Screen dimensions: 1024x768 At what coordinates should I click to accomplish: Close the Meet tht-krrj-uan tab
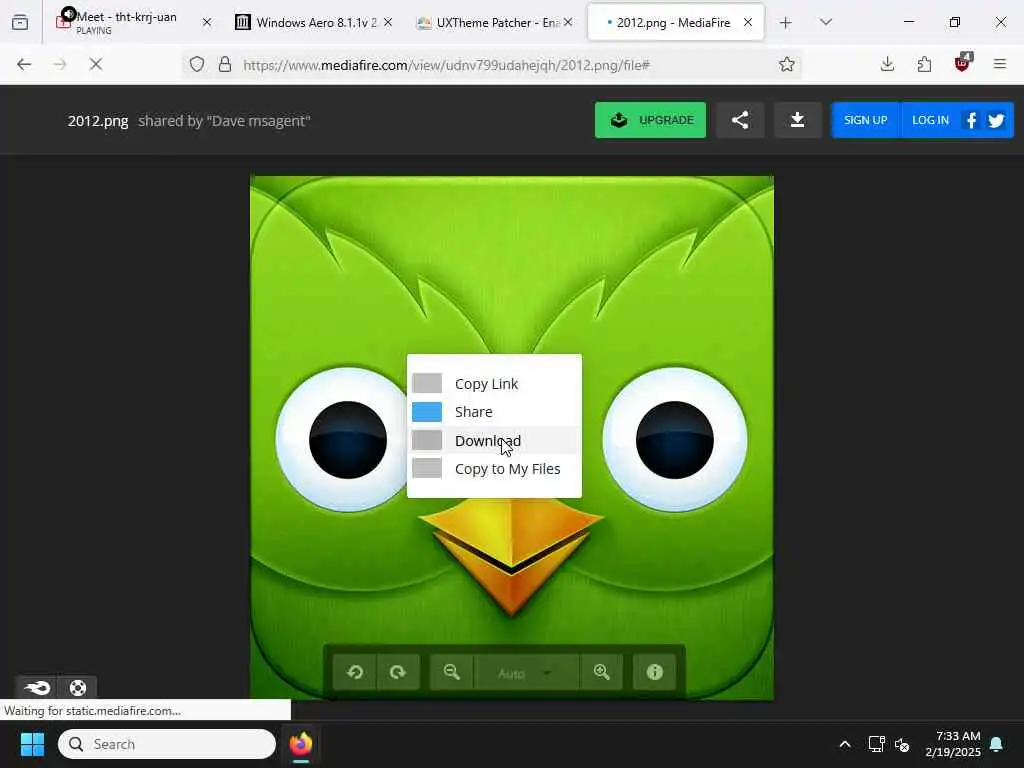pyautogui.click(x=206, y=22)
